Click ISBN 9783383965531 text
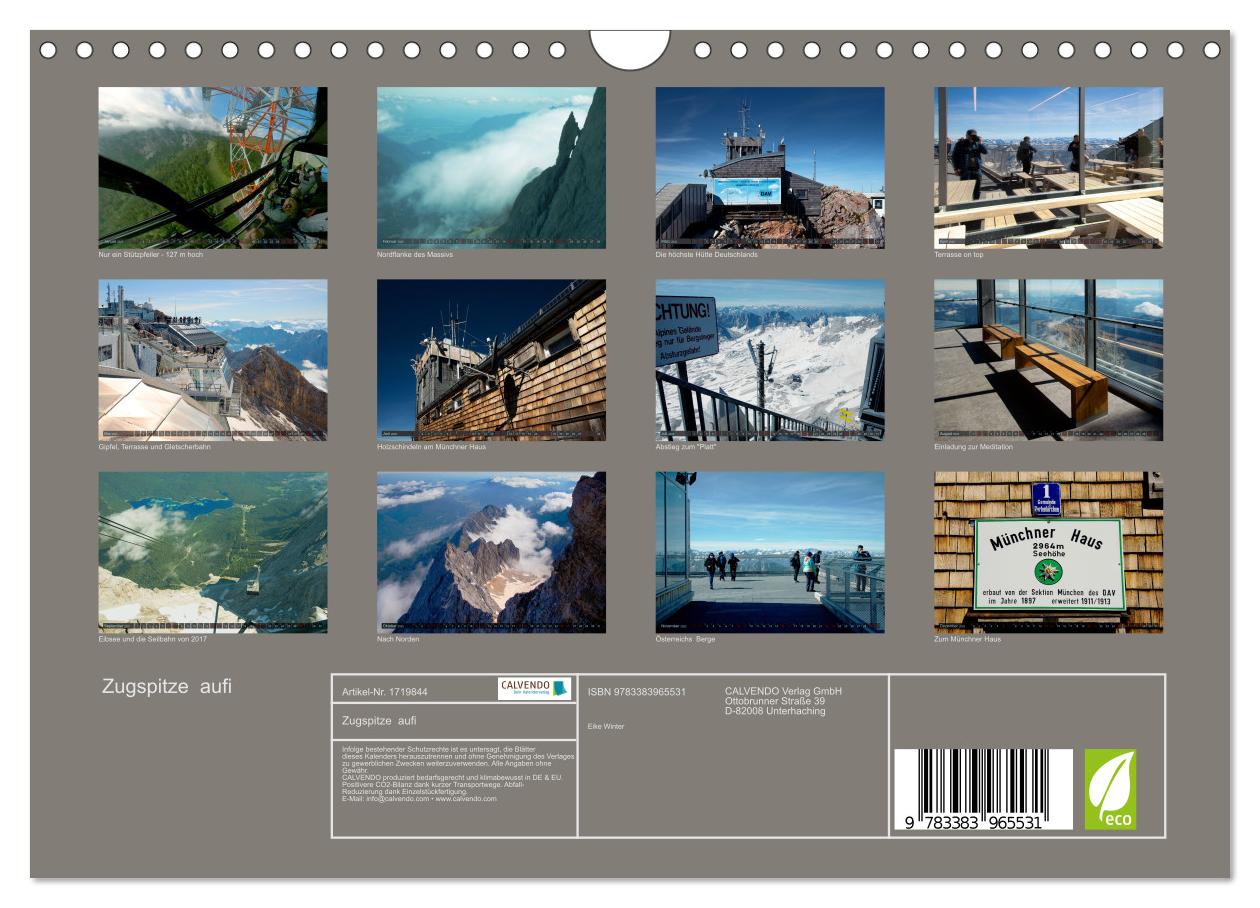The width and height of the screenshot is (1260, 908). click(x=637, y=692)
